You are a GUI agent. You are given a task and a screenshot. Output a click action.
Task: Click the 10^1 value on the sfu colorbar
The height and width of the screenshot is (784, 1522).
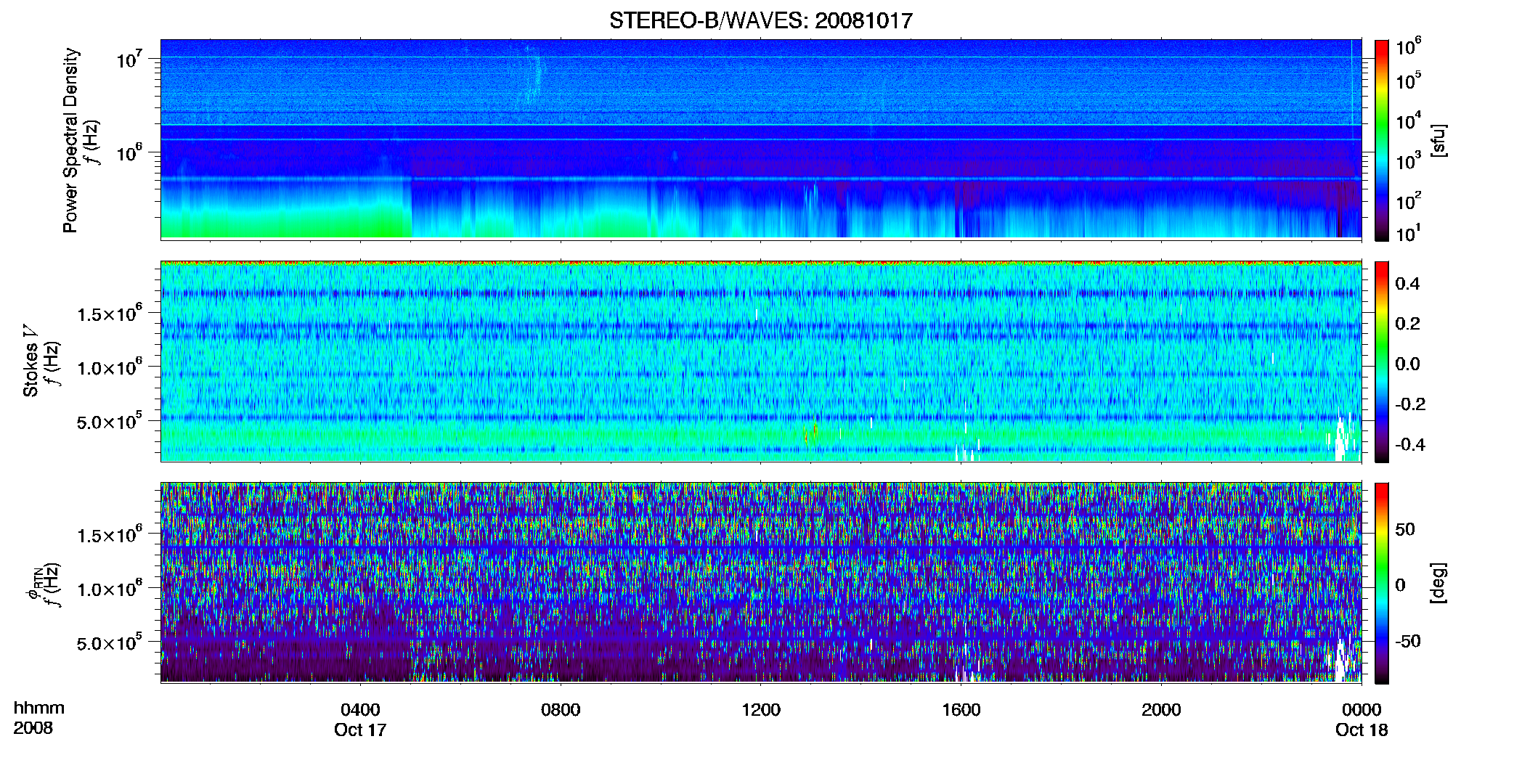point(1408,234)
